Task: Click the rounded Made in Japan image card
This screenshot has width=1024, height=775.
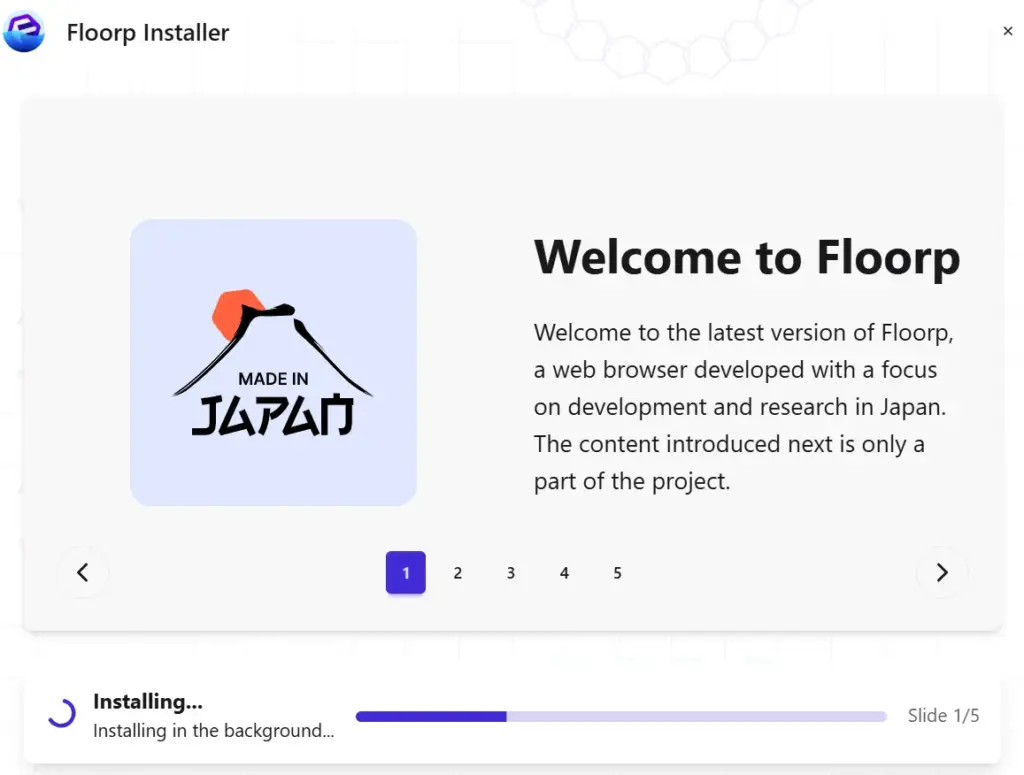Action: [x=273, y=361]
